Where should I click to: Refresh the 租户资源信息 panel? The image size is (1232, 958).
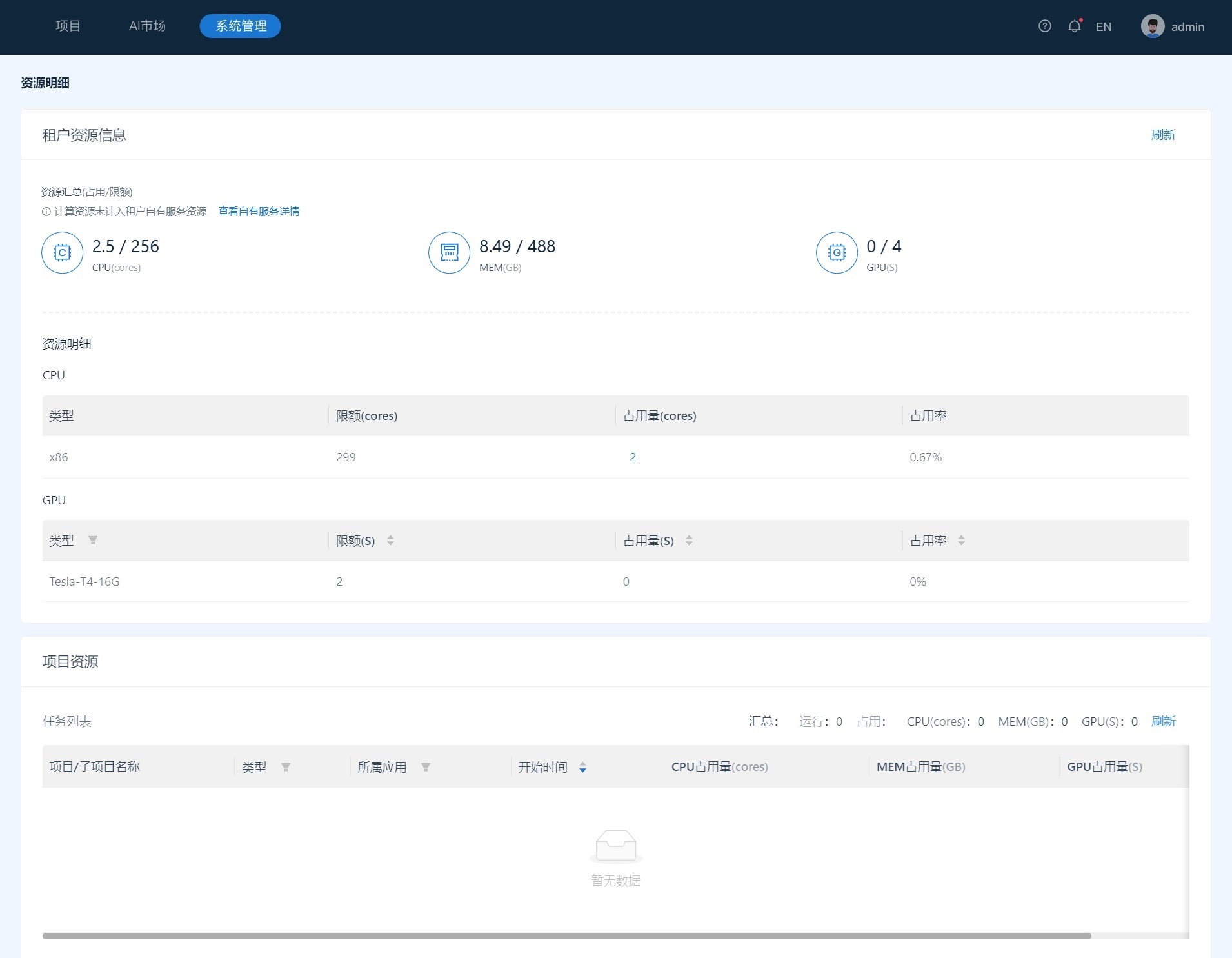[x=1163, y=135]
